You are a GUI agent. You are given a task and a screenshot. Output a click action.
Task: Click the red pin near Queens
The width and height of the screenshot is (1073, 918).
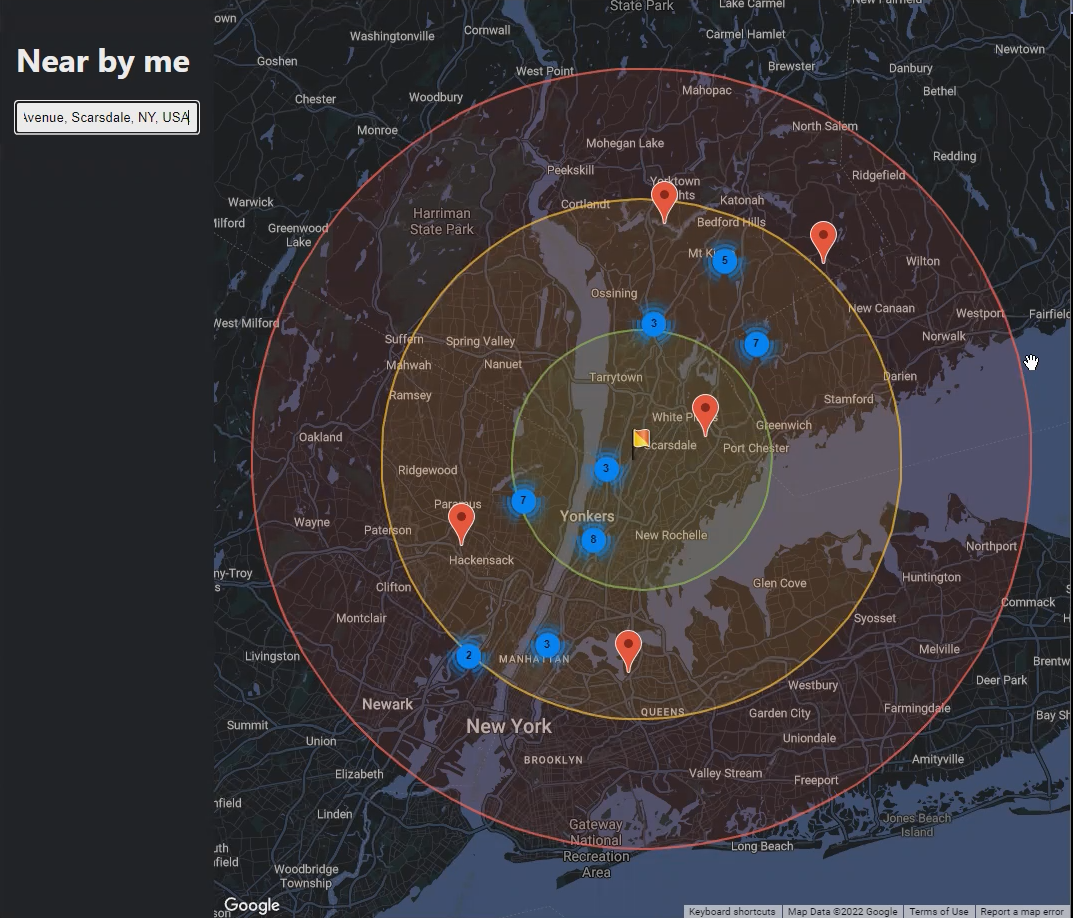(628, 651)
